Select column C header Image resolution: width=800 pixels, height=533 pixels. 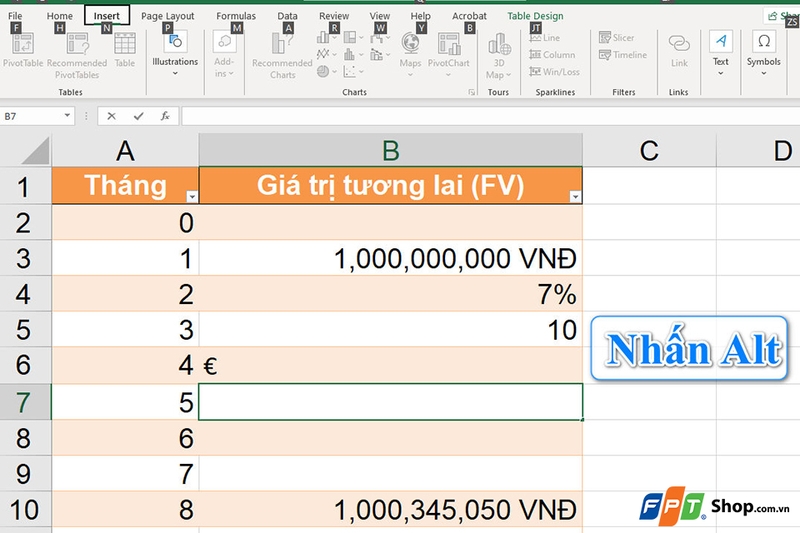click(649, 150)
